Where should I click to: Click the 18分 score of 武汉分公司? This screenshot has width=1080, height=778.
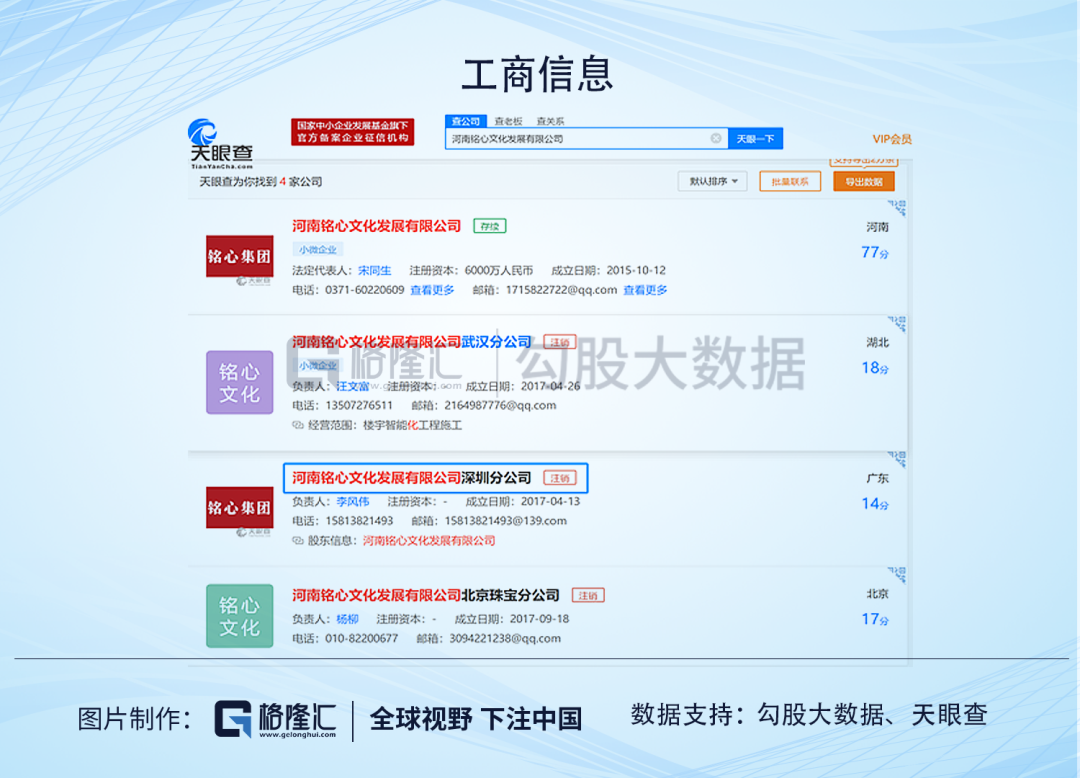tap(875, 368)
